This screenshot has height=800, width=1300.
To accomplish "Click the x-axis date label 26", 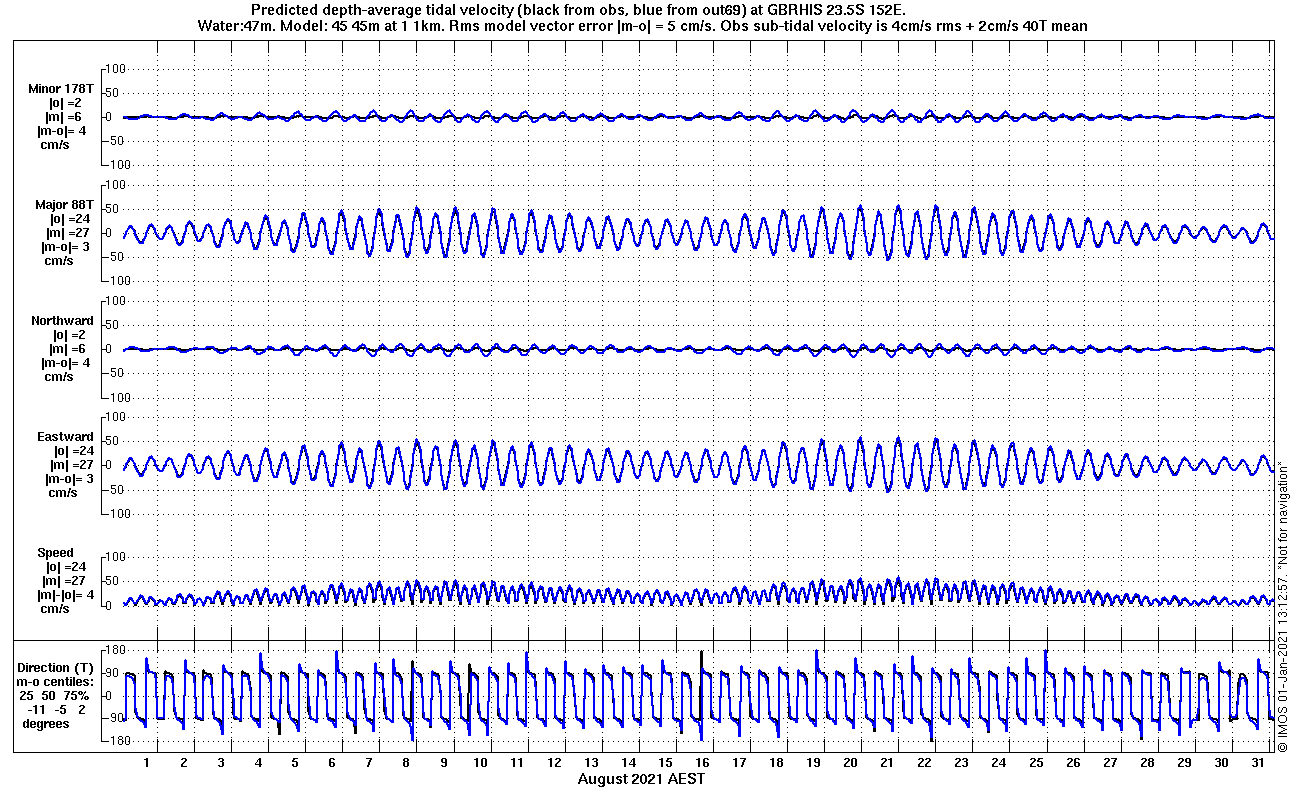I will (1072, 763).
